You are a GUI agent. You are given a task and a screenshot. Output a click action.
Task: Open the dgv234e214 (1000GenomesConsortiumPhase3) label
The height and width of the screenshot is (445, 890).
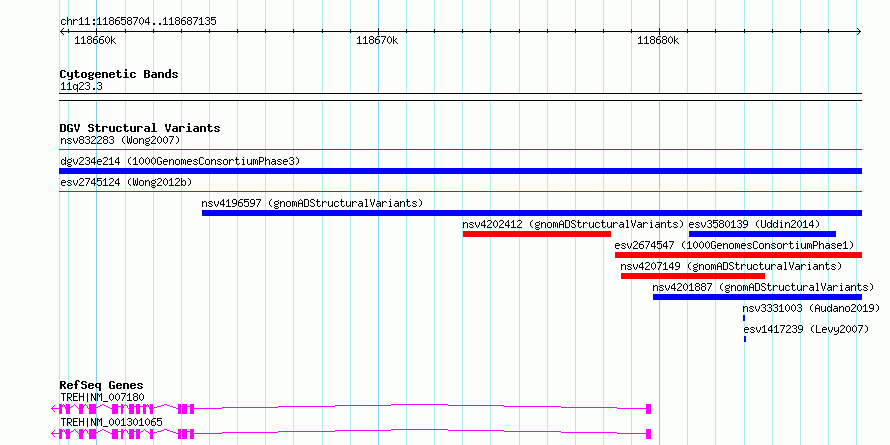coord(180,162)
